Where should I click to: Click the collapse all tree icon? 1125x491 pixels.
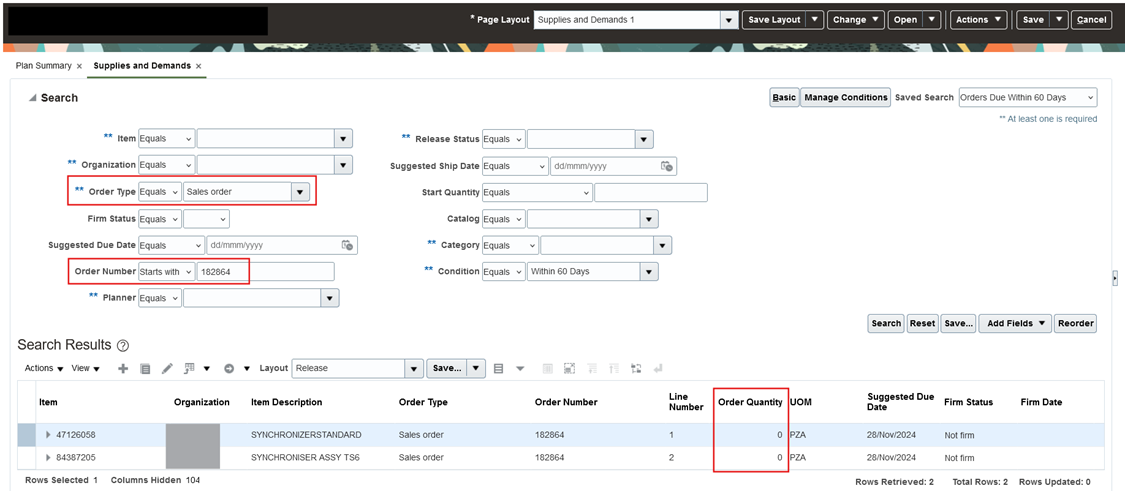tap(613, 368)
